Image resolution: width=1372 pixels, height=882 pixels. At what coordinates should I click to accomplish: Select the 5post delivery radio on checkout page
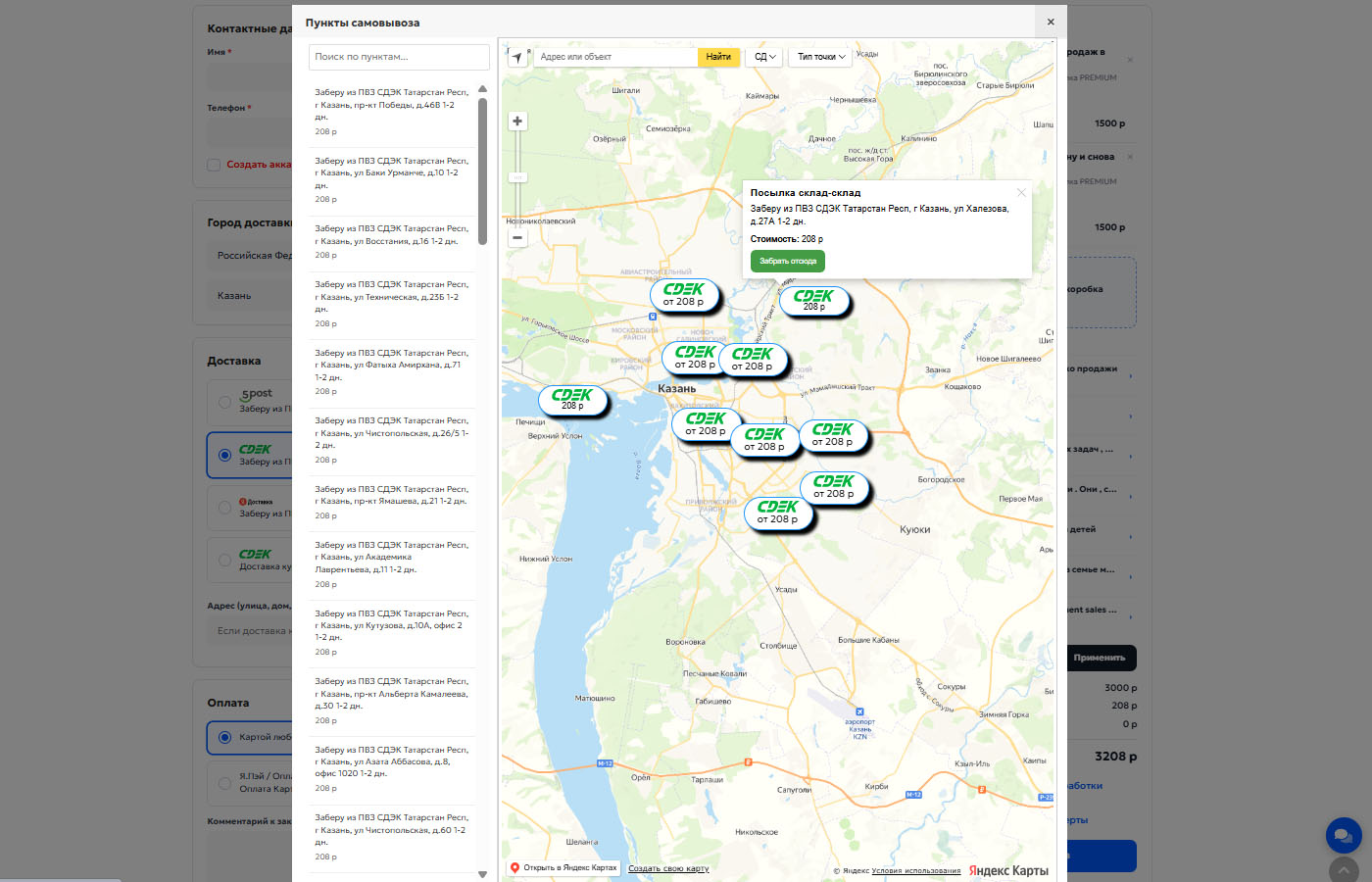click(x=224, y=402)
